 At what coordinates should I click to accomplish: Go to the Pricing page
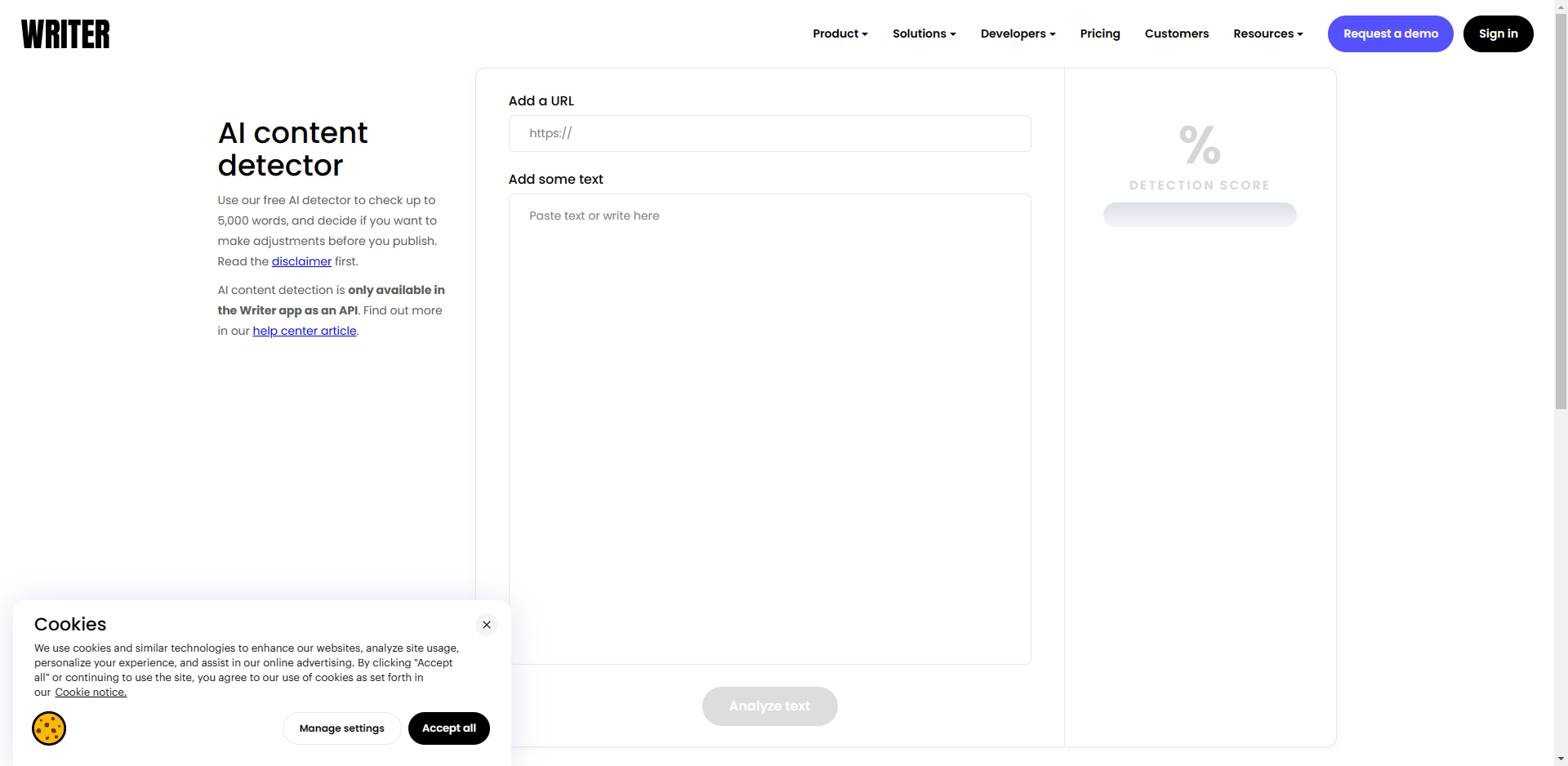click(1099, 33)
